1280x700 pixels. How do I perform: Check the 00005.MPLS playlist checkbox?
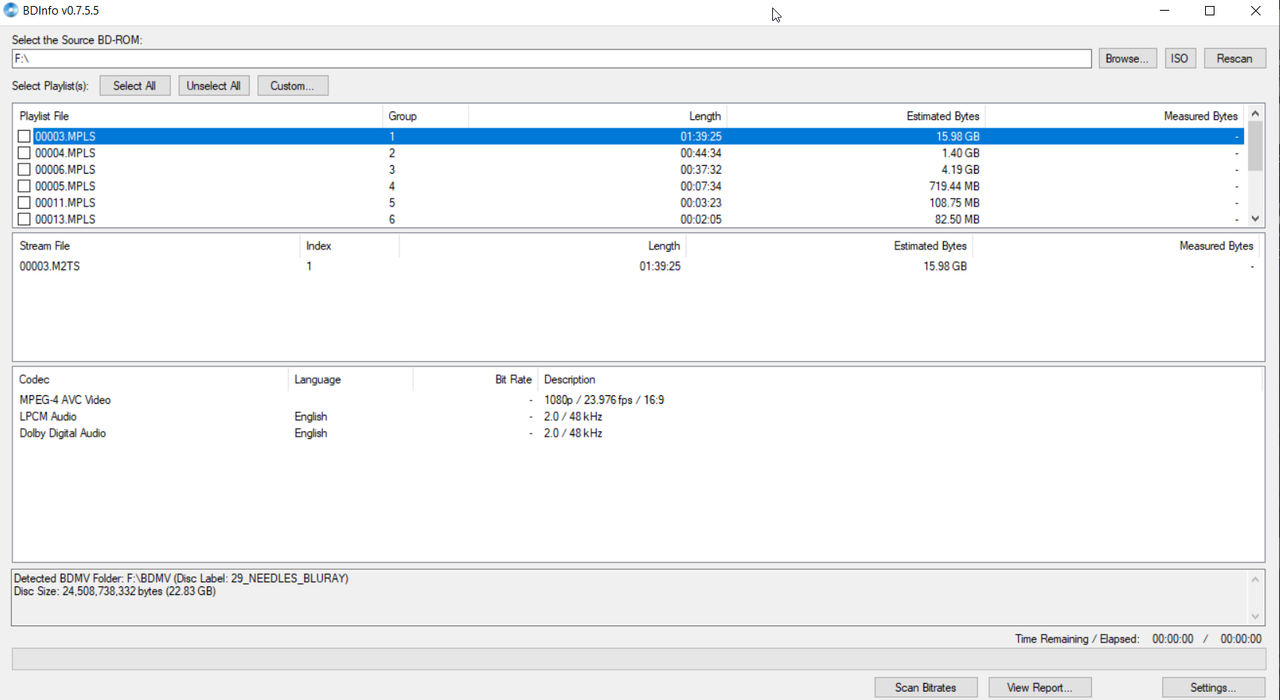click(24, 186)
